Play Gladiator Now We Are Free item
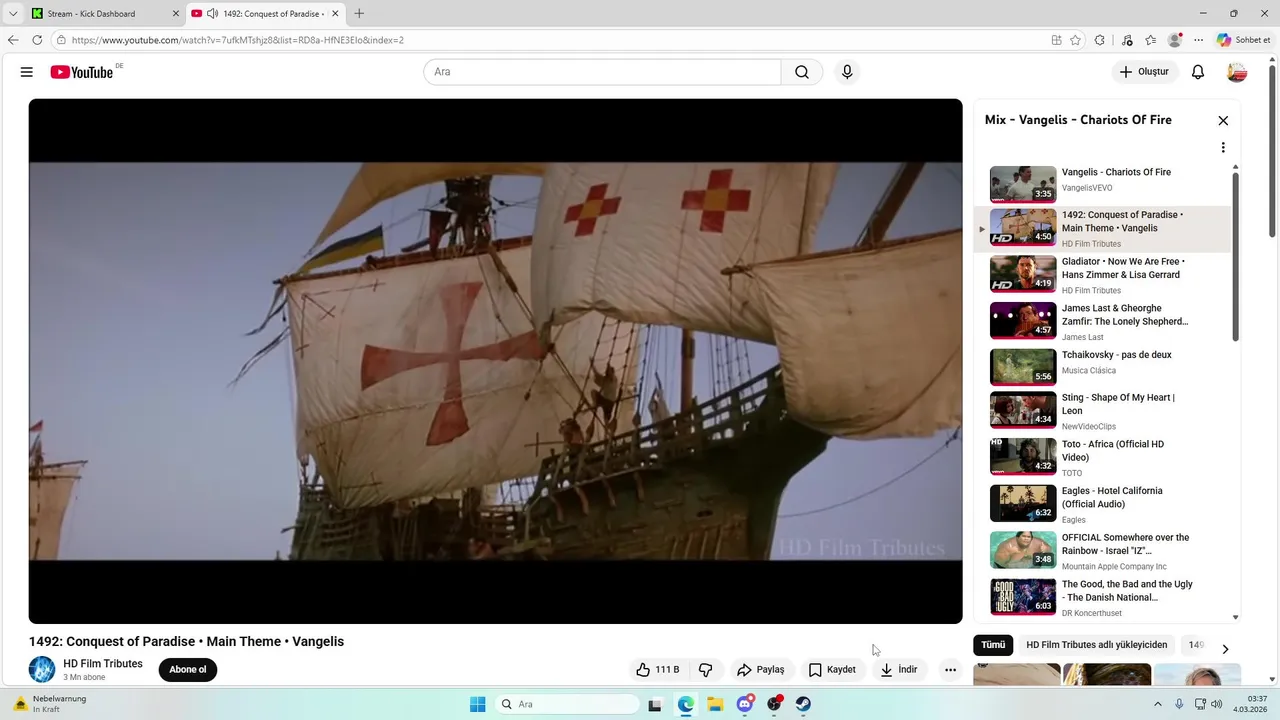1280x720 pixels. click(1103, 275)
